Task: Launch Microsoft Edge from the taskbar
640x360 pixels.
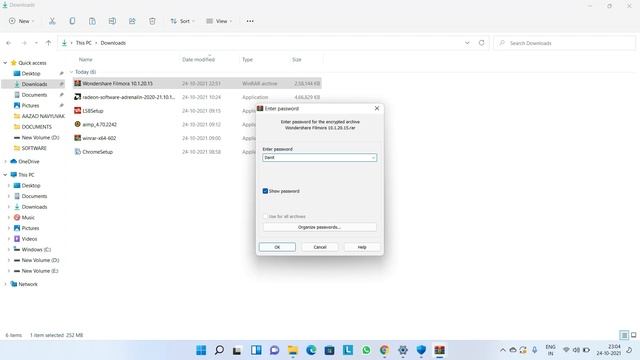Action: click(x=311, y=350)
